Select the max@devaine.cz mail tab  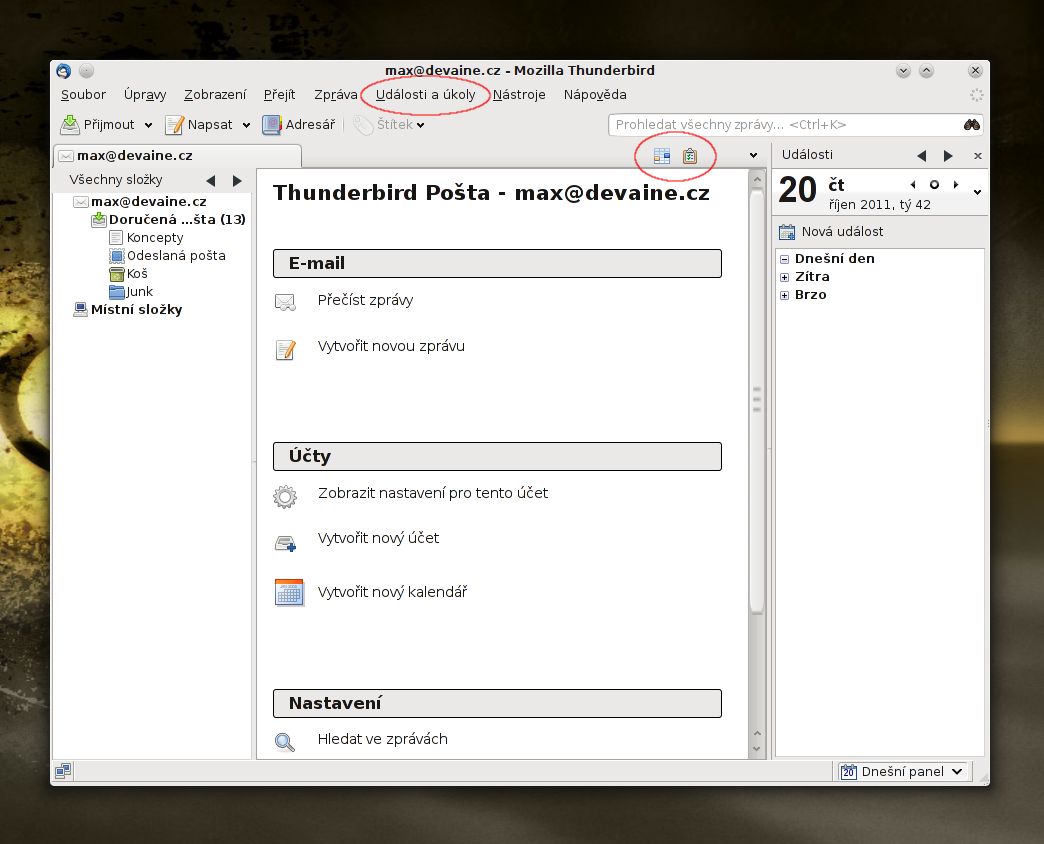(x=177, y=156)
